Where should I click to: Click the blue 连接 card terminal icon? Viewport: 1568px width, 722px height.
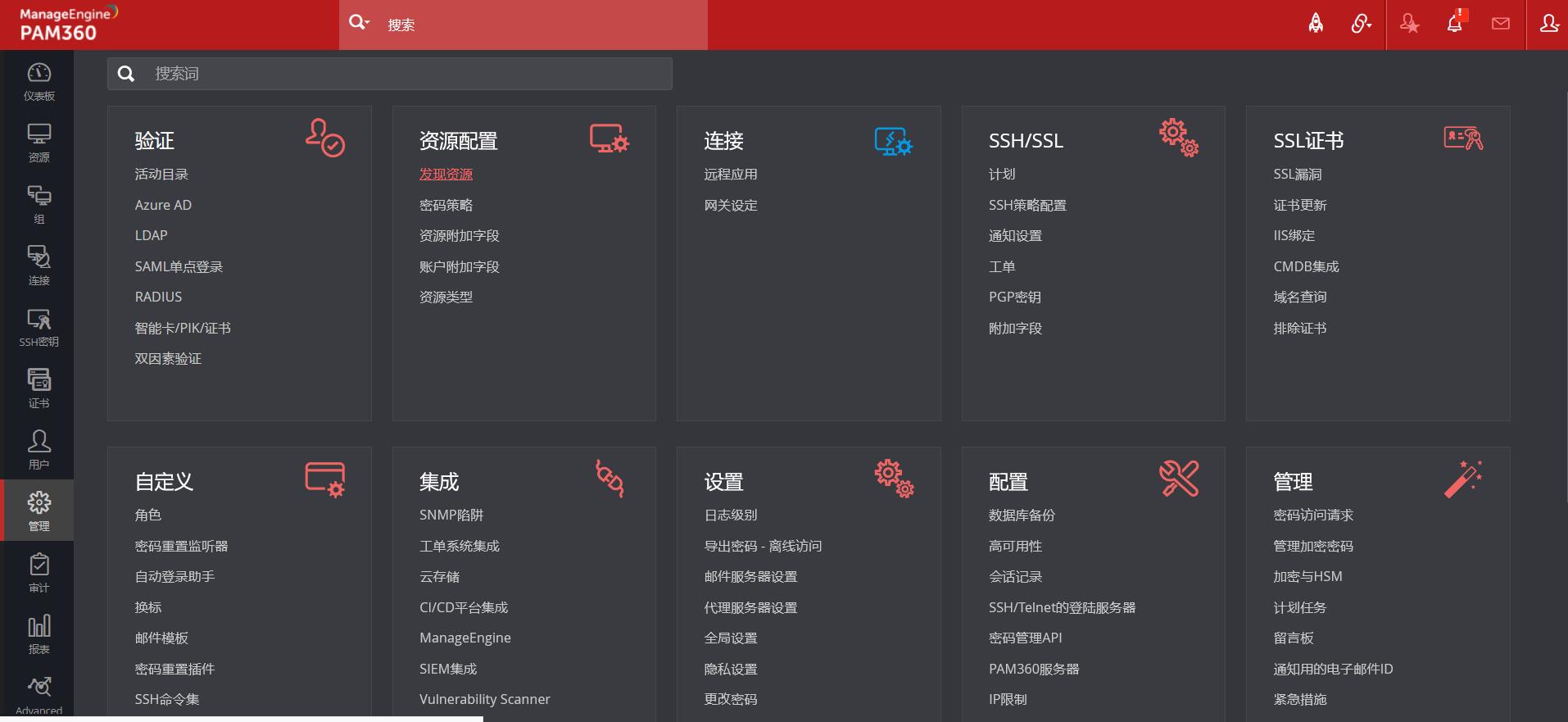tap(894, 141)
